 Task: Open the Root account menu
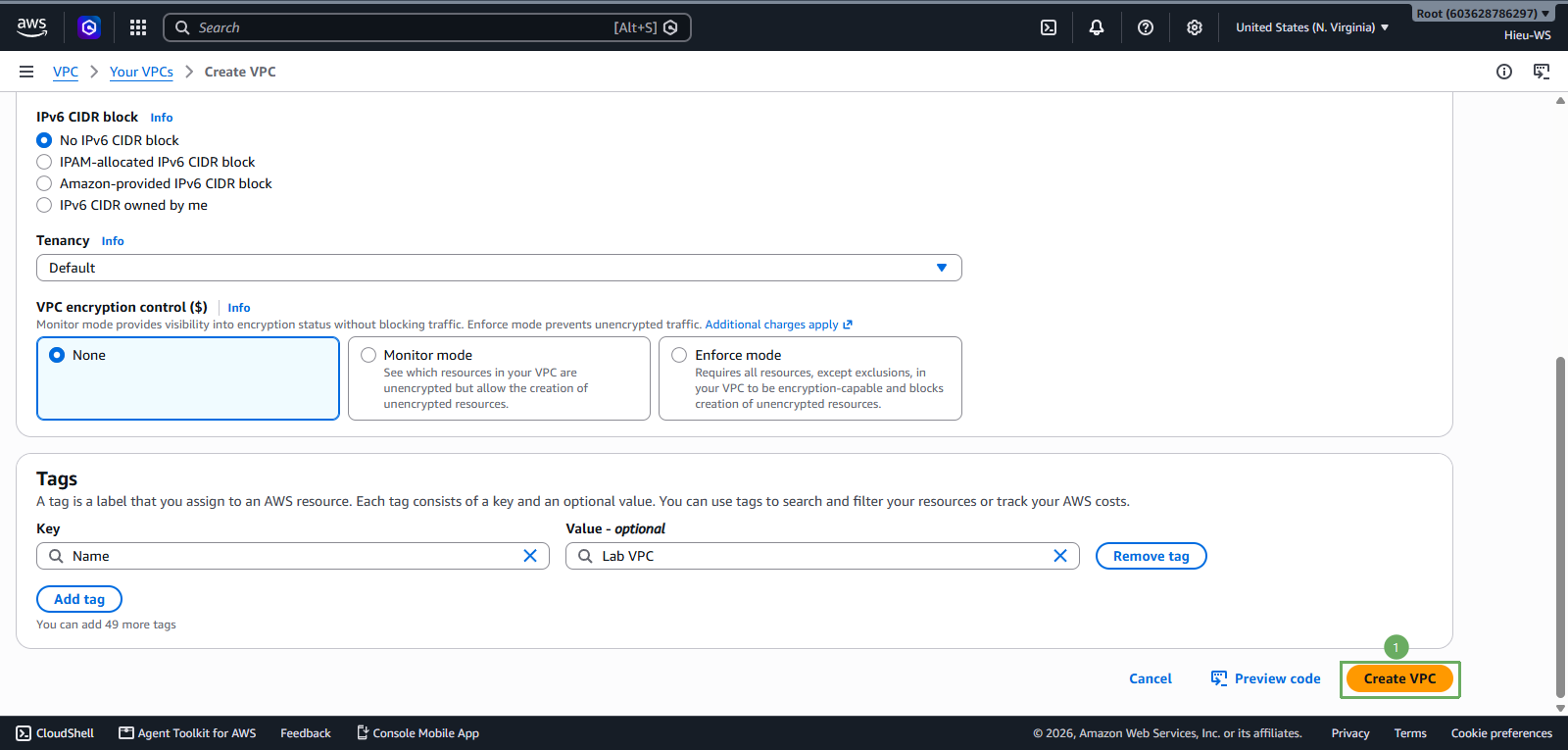click(x=1483, y=14)
